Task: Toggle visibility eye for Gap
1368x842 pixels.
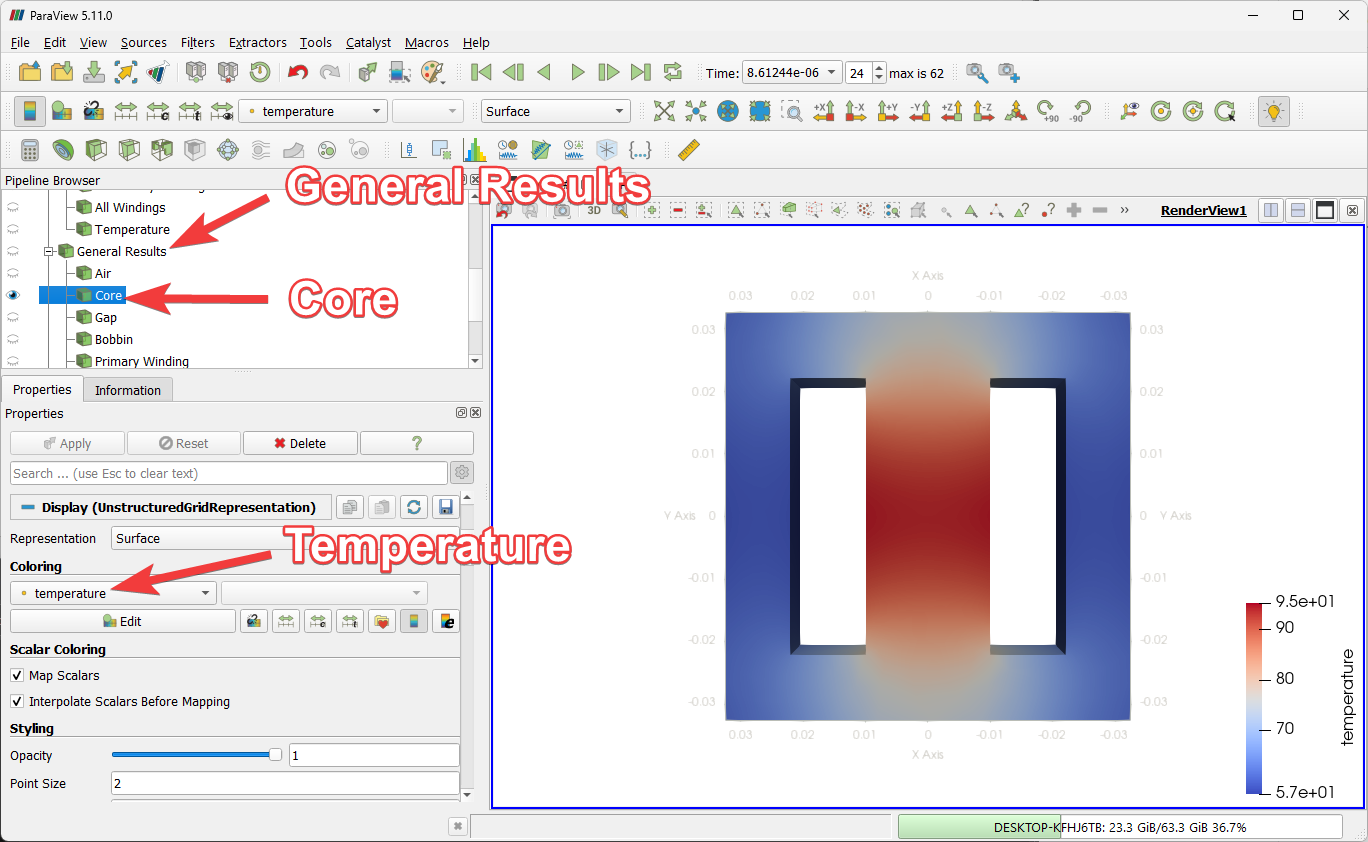Action: pos(14,317)
